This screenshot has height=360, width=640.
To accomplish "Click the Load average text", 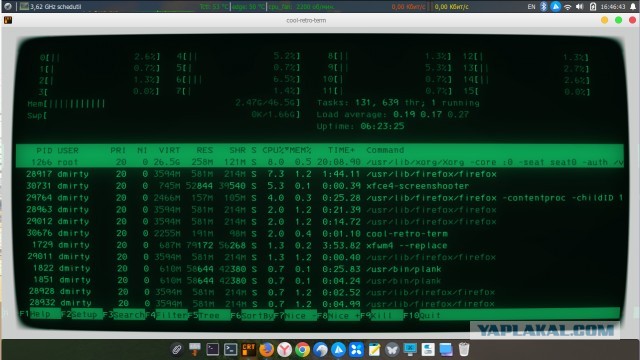I will (393, 114).
